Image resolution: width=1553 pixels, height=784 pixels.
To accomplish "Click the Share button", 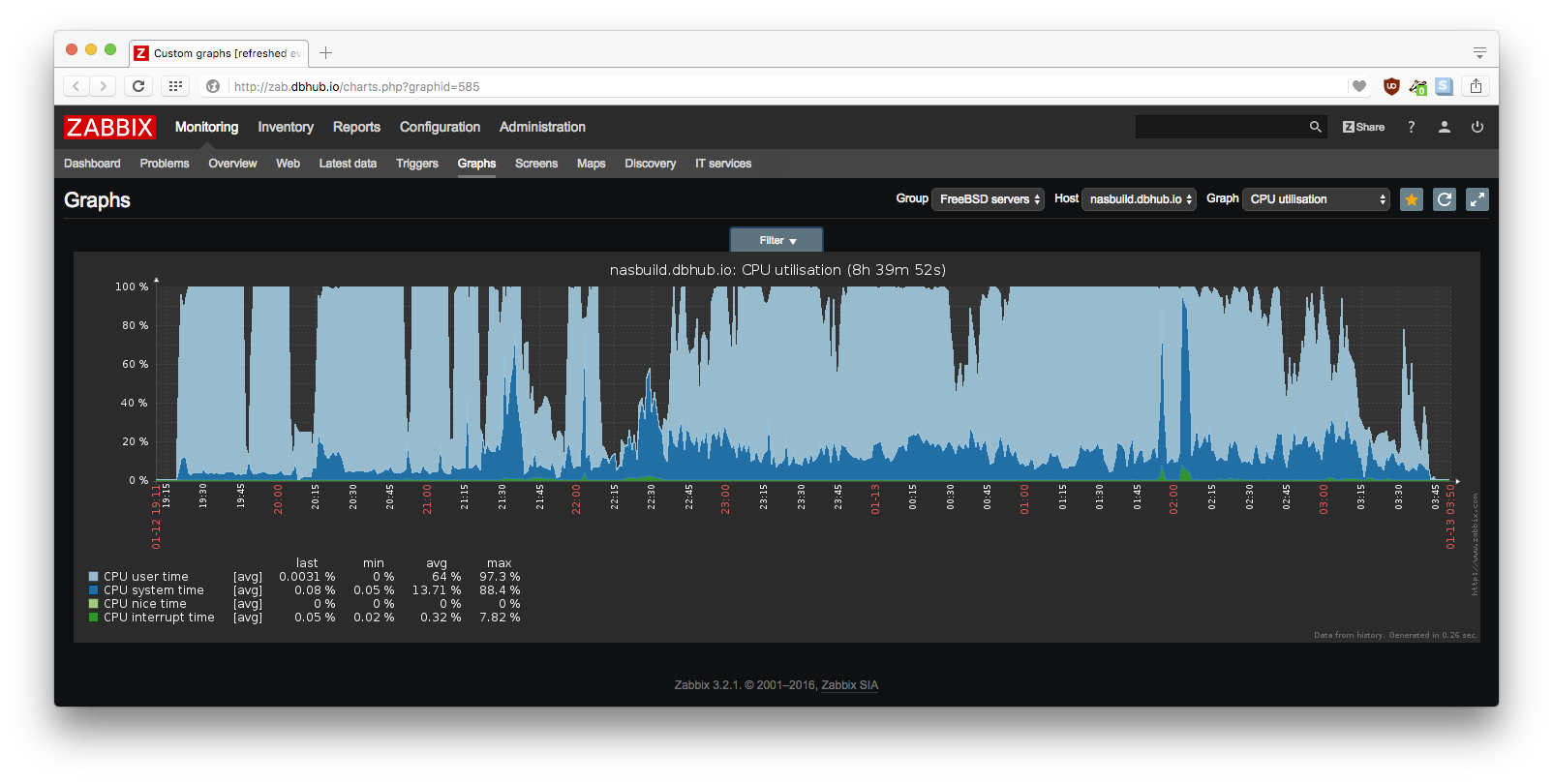I will coord(1363,127).
